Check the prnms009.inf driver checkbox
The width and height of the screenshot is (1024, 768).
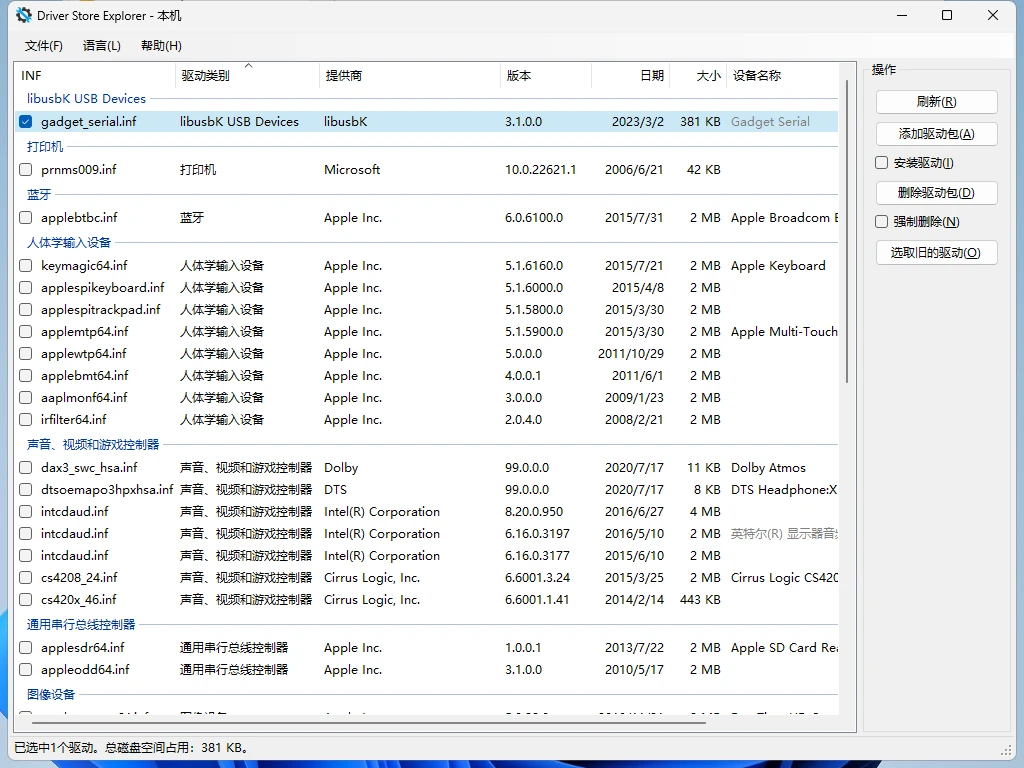25,170
